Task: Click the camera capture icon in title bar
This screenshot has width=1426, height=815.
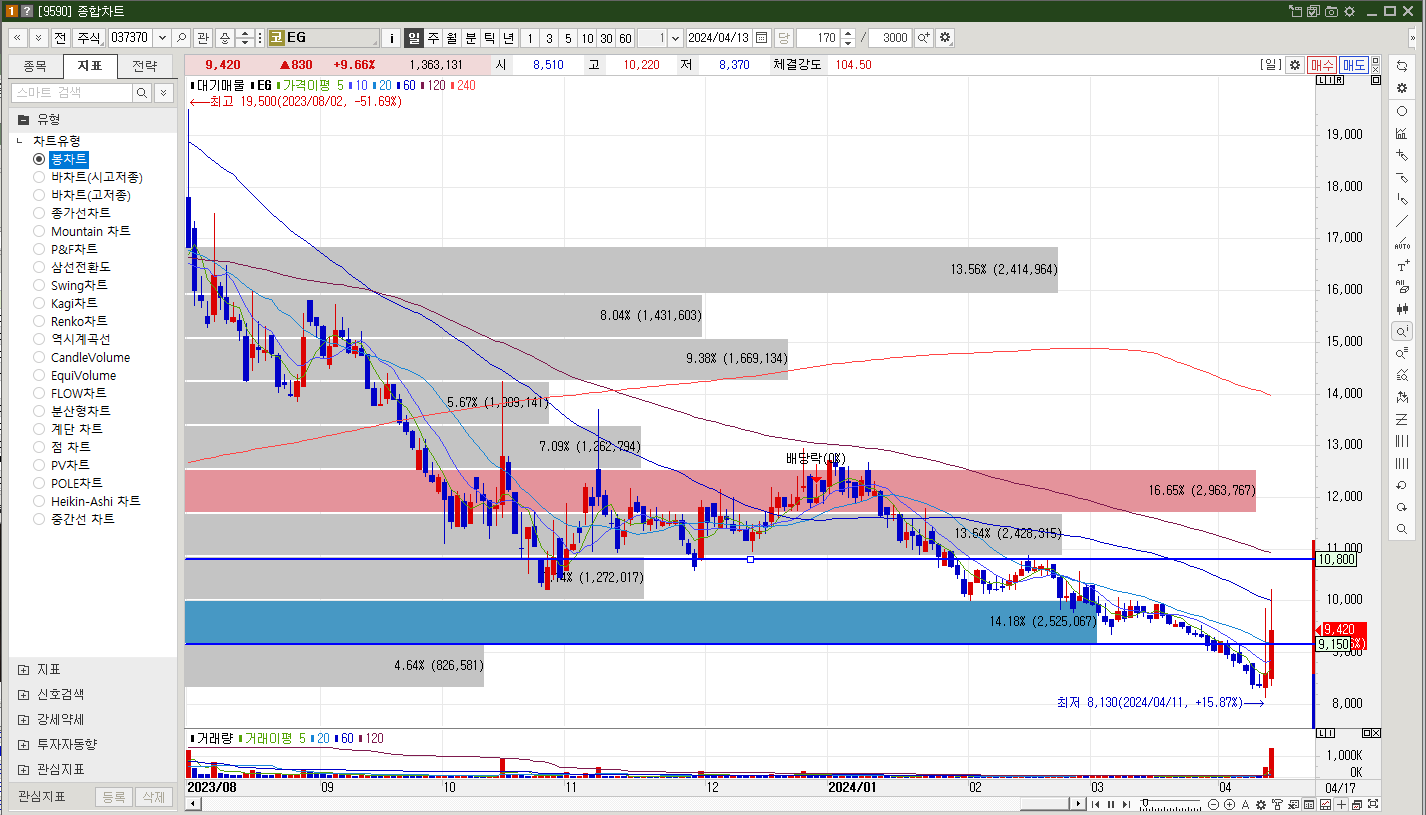Action: tap(1331, 11)
